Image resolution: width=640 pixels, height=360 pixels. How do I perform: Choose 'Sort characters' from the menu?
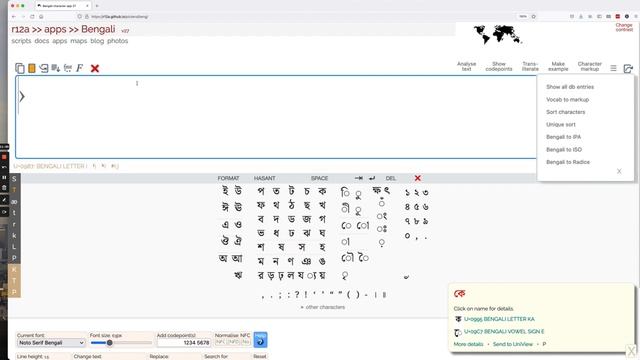[x=565, y=112]
